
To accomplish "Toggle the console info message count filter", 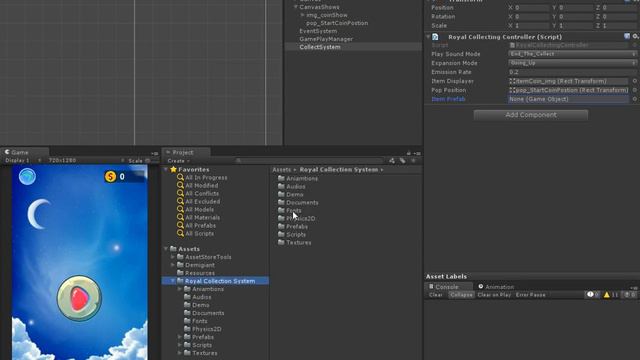I will 593,295.
